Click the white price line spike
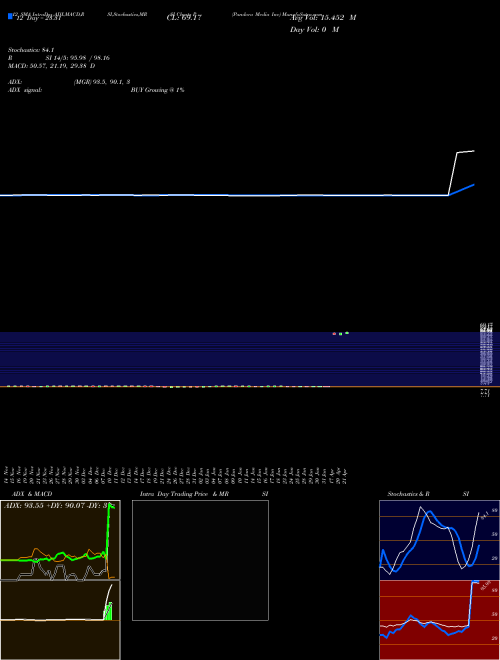The height and width of the screenshot is (660, 500). (453, 173)
